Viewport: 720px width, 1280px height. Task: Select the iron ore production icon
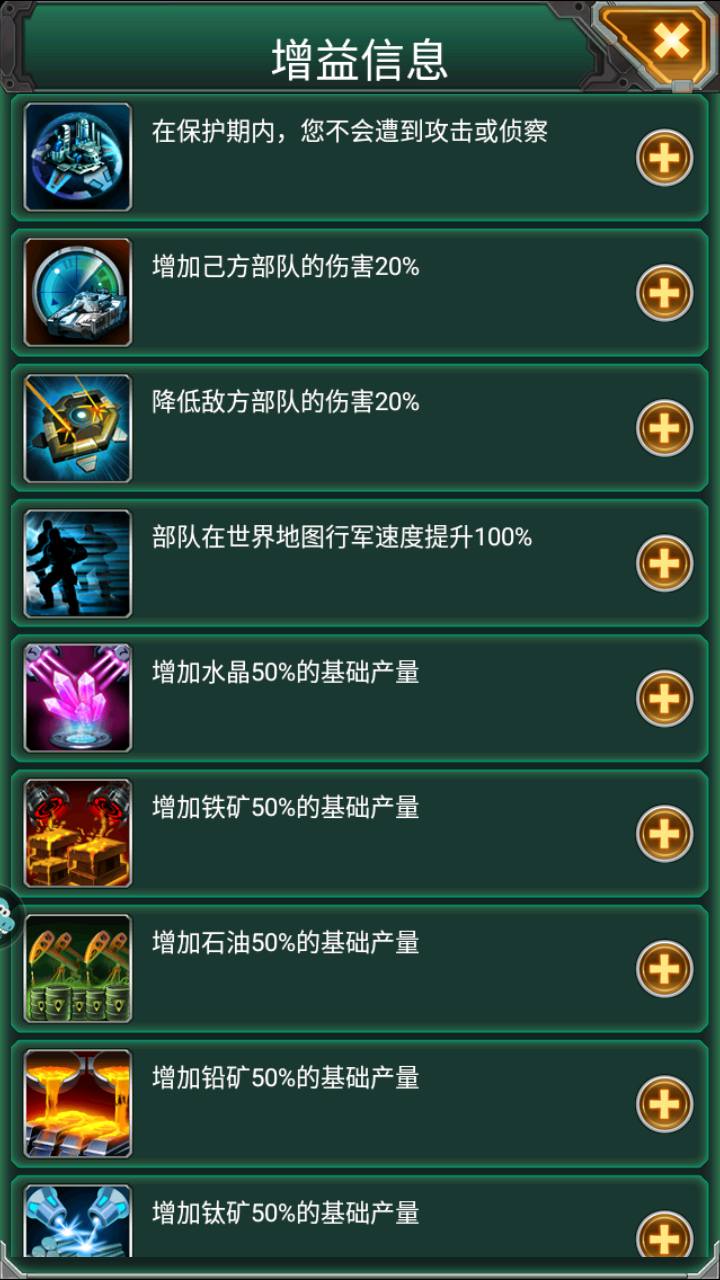click(78, 833)
